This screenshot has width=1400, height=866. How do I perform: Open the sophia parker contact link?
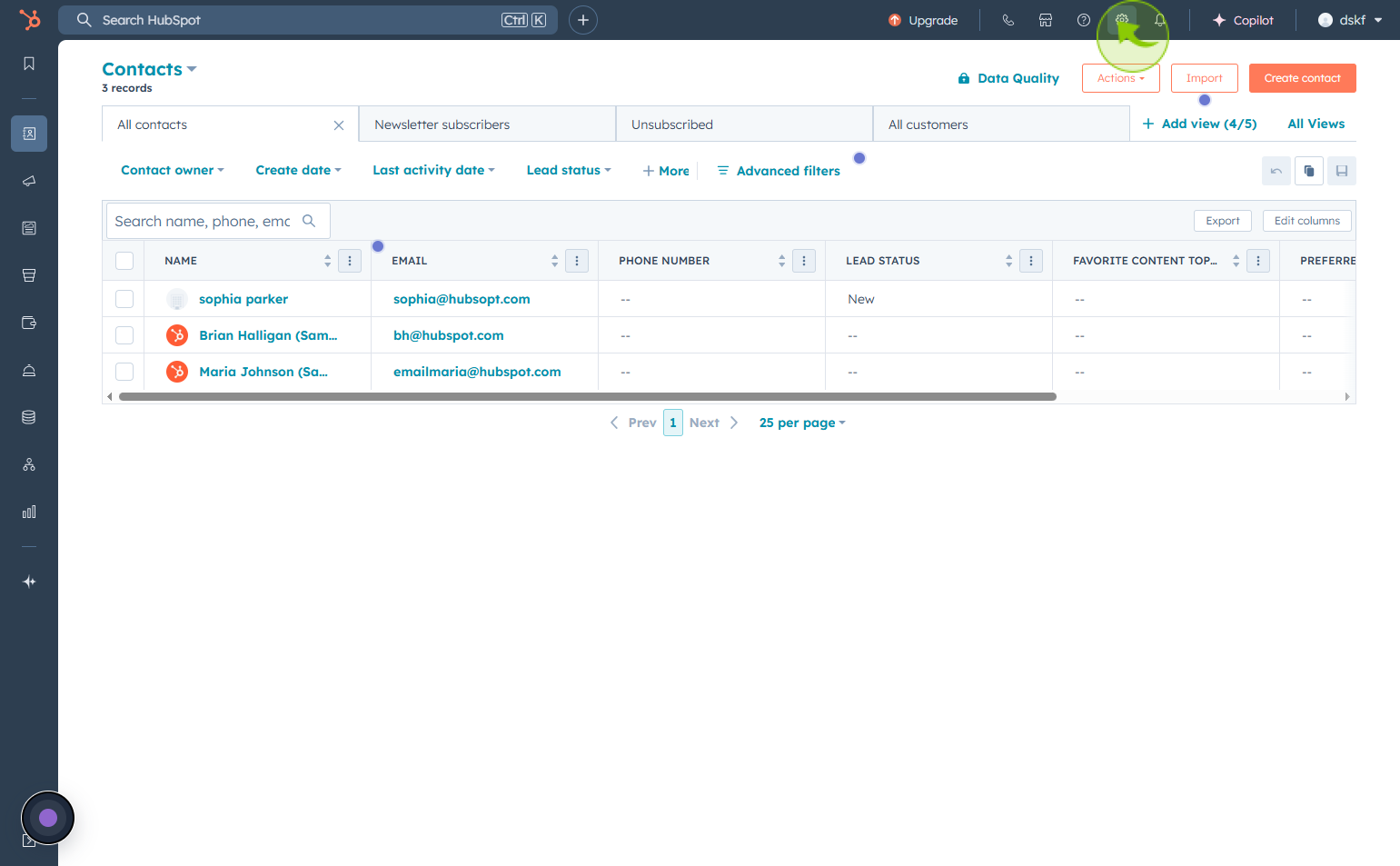(243, 299)
